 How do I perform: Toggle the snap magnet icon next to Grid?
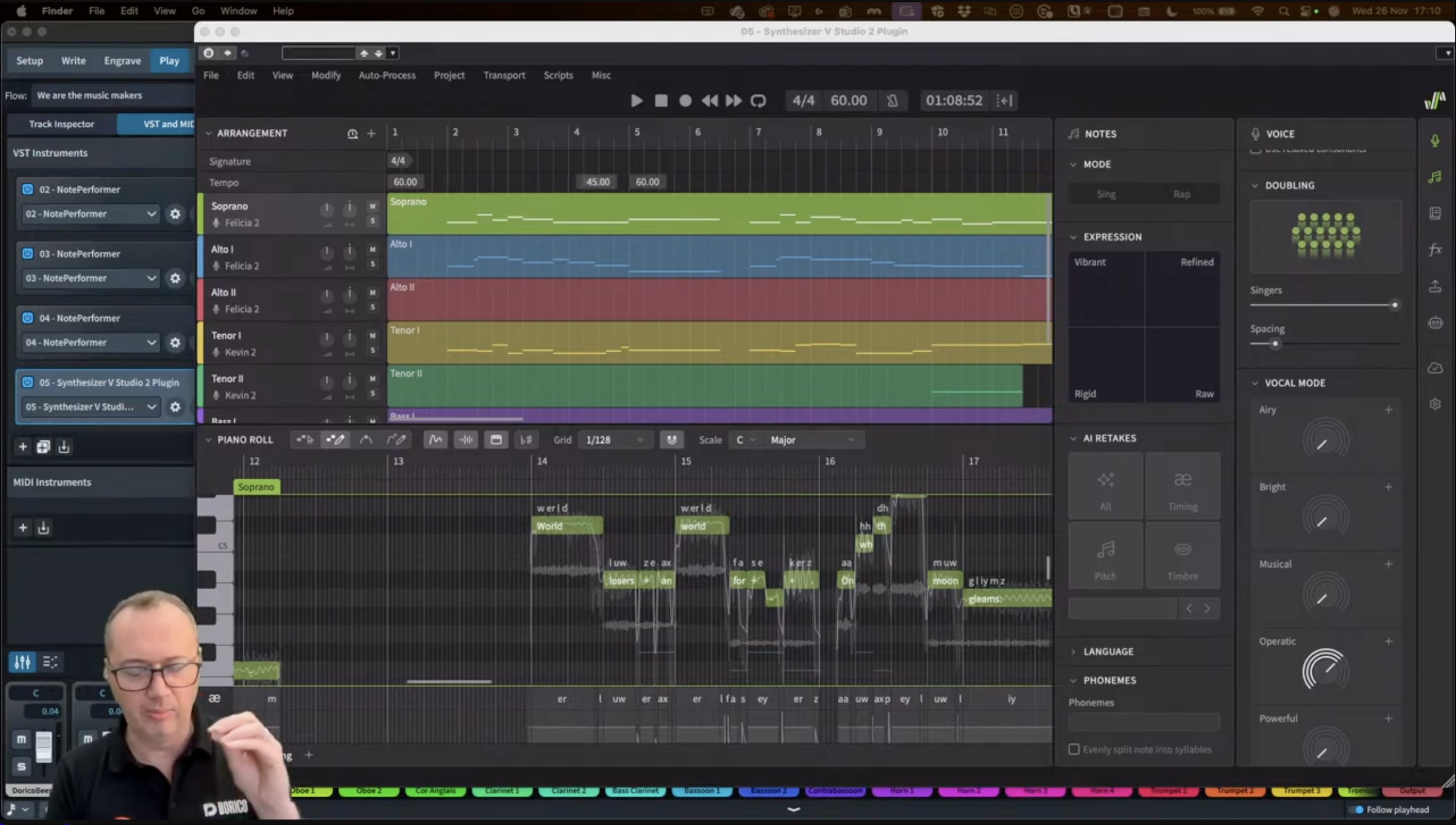[672, 440]
